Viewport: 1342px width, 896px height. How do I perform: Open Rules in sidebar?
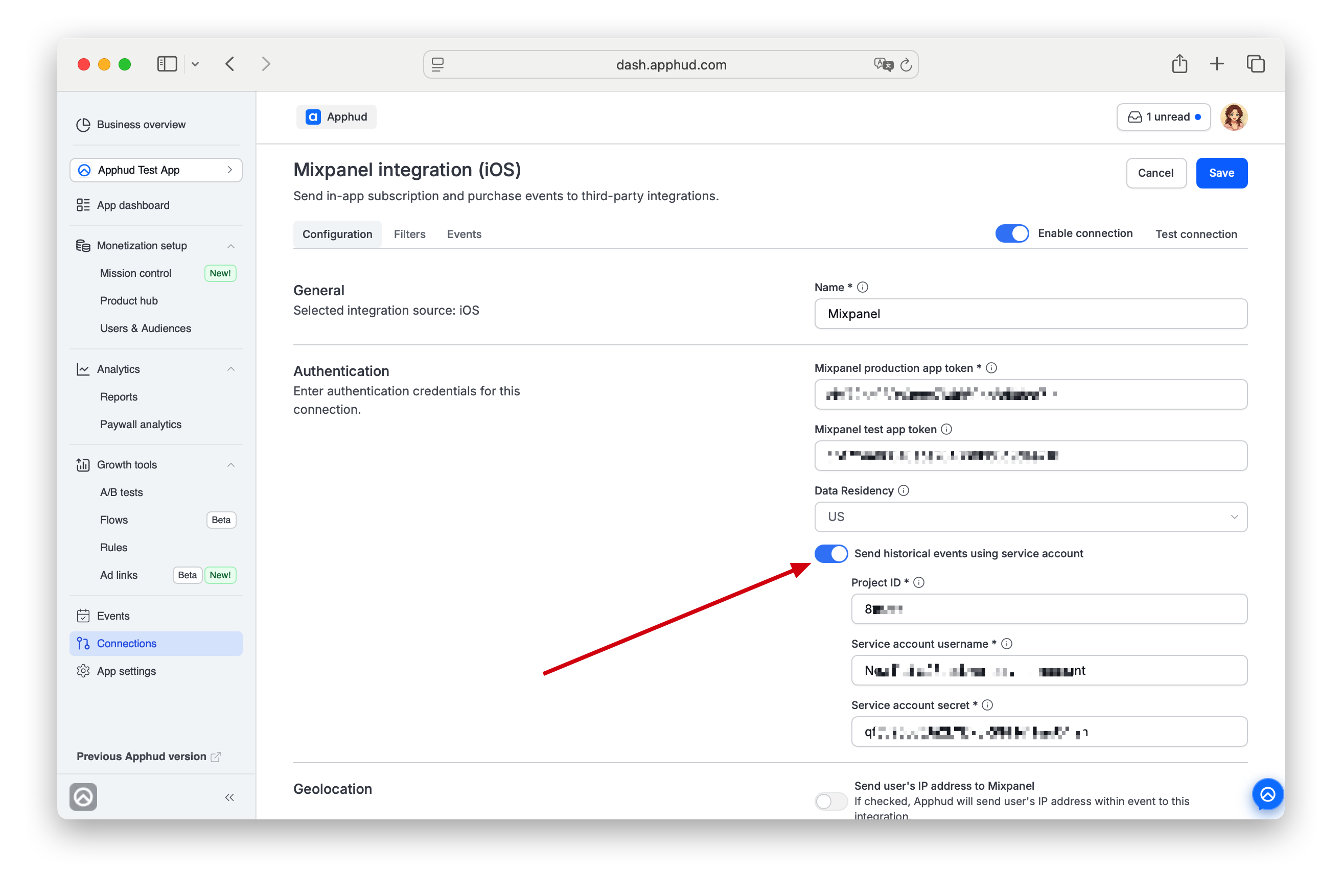tap(113, 548)
